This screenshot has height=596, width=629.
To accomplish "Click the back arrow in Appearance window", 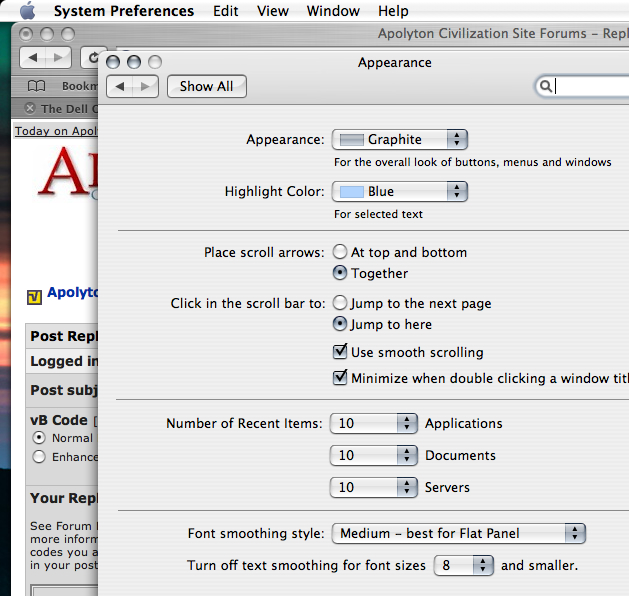I will (x=120, y=87).
